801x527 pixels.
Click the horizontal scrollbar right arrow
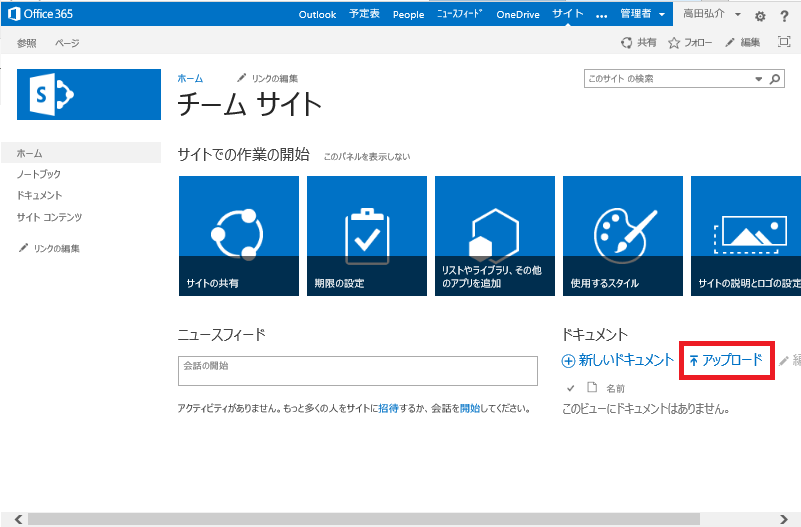(x=784, y=519)
